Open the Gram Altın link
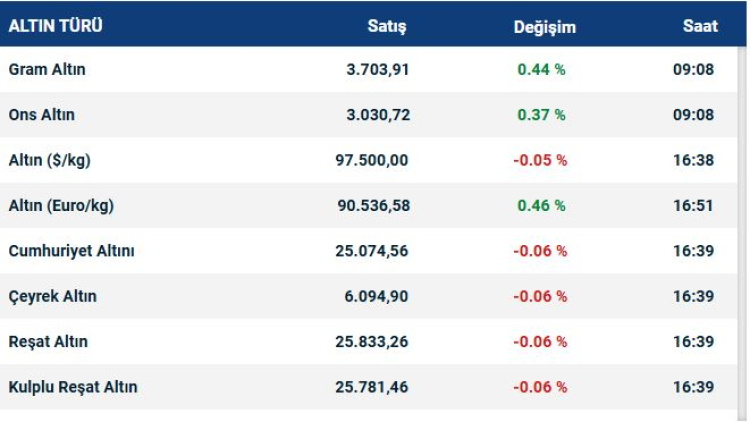This screenshot has width=750, height=422. coord(47,70)
